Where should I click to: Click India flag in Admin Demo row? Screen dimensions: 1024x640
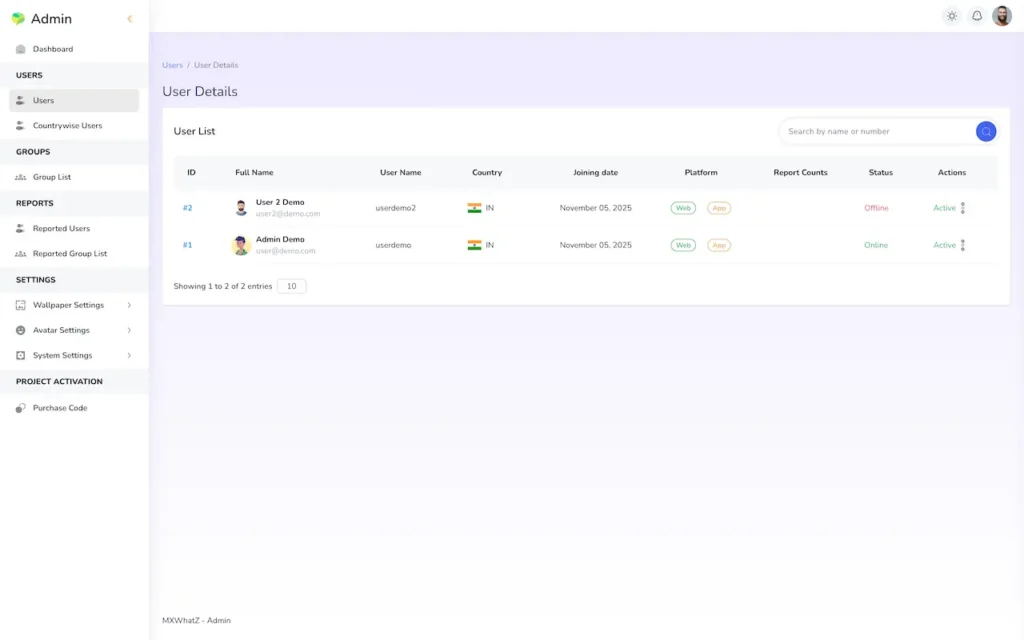pyautogui.click(x=474, y=246)
